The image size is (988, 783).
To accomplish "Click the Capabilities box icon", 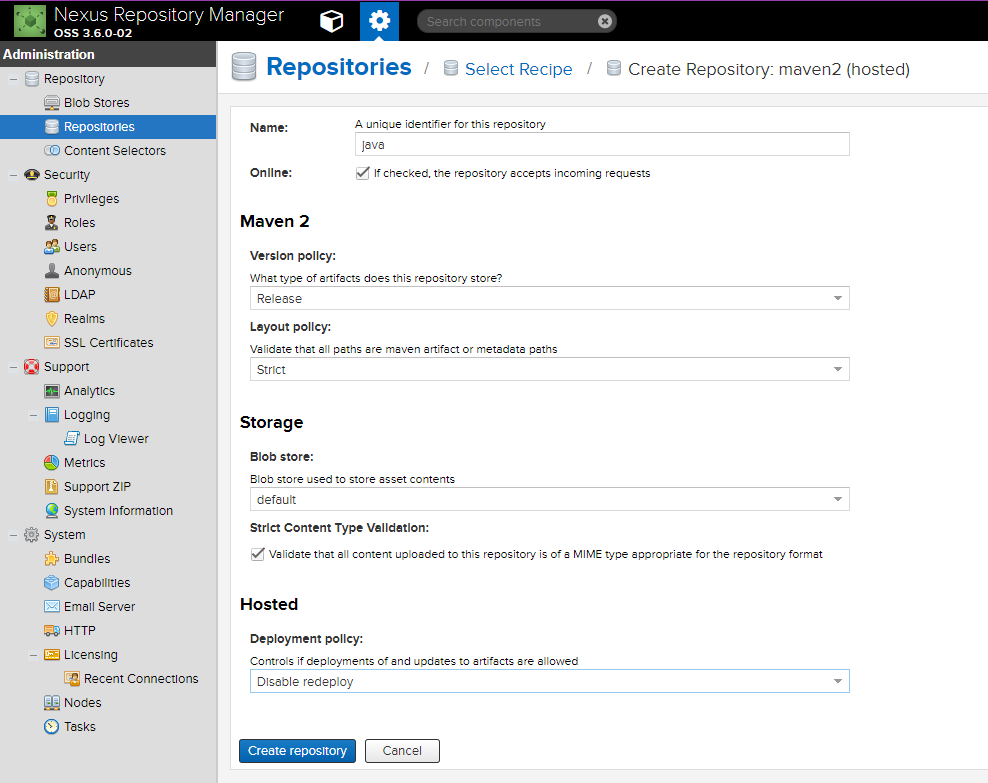I will (x=52, y=583).
